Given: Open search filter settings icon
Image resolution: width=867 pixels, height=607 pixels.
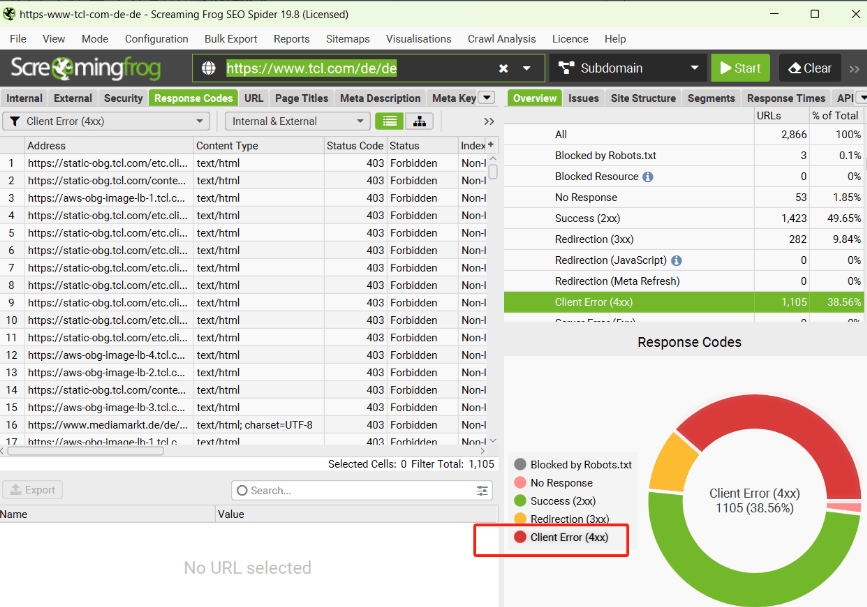Looking at the screenshot, I should [483, 490].
